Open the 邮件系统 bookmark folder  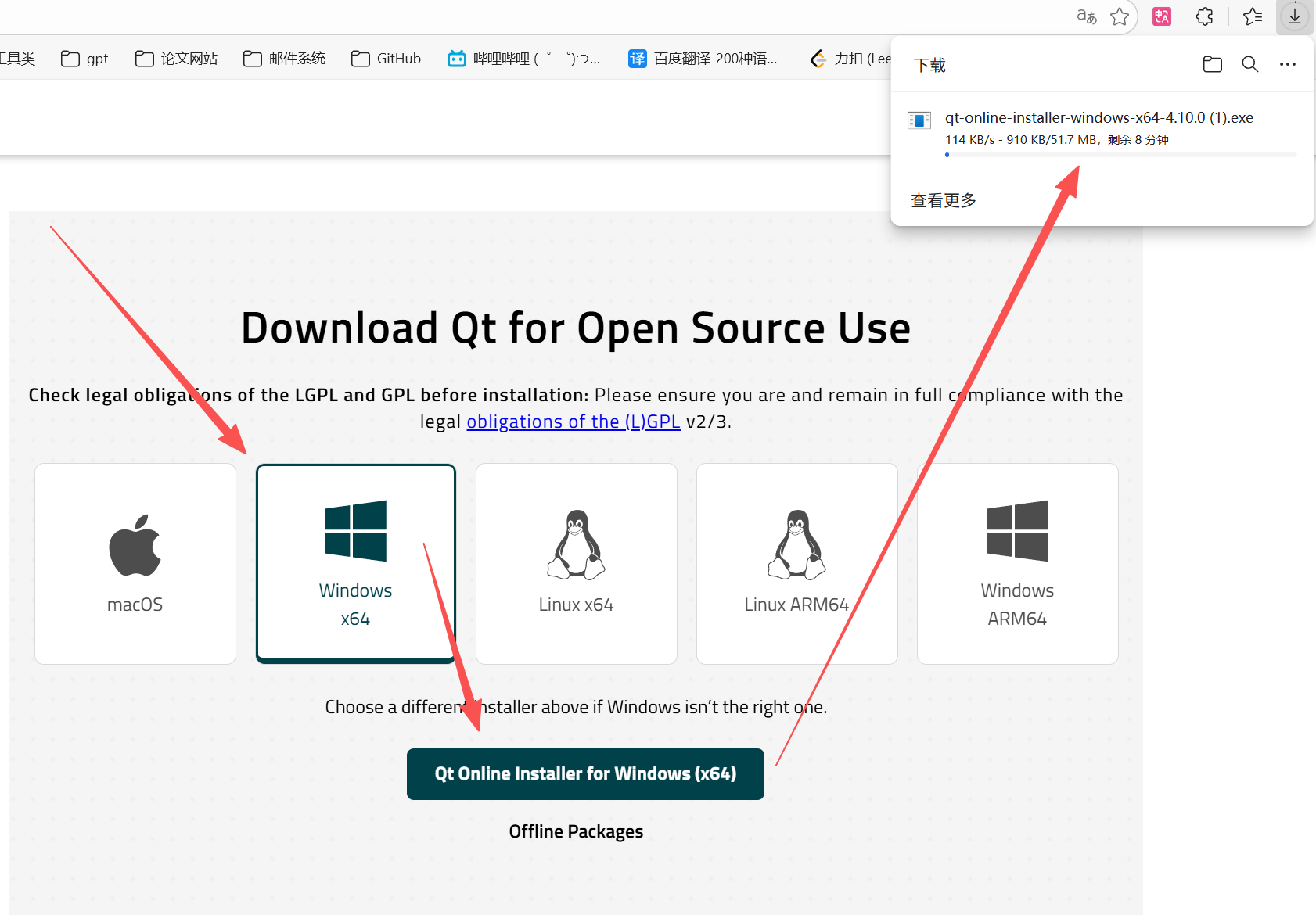coord(284,59)
